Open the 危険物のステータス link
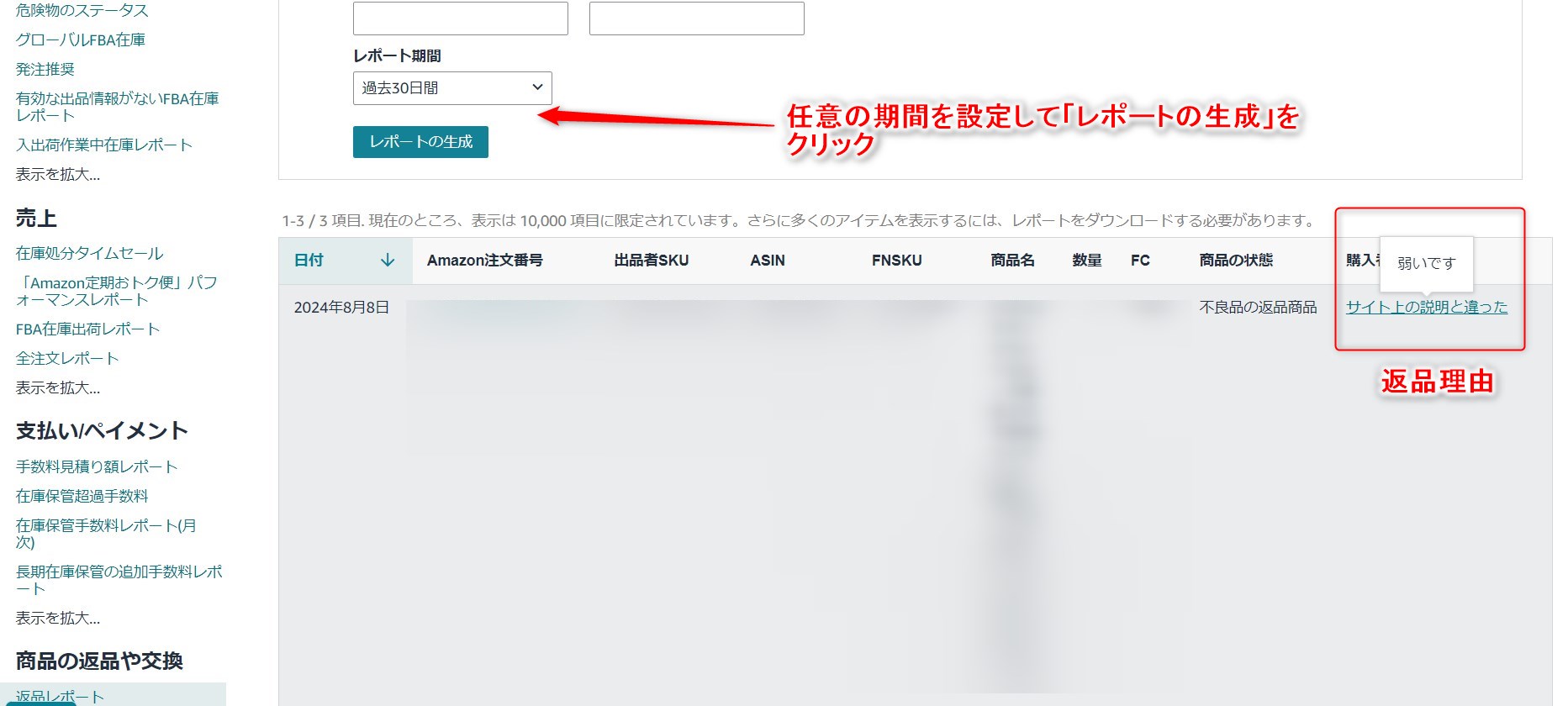 pos(82,10)
